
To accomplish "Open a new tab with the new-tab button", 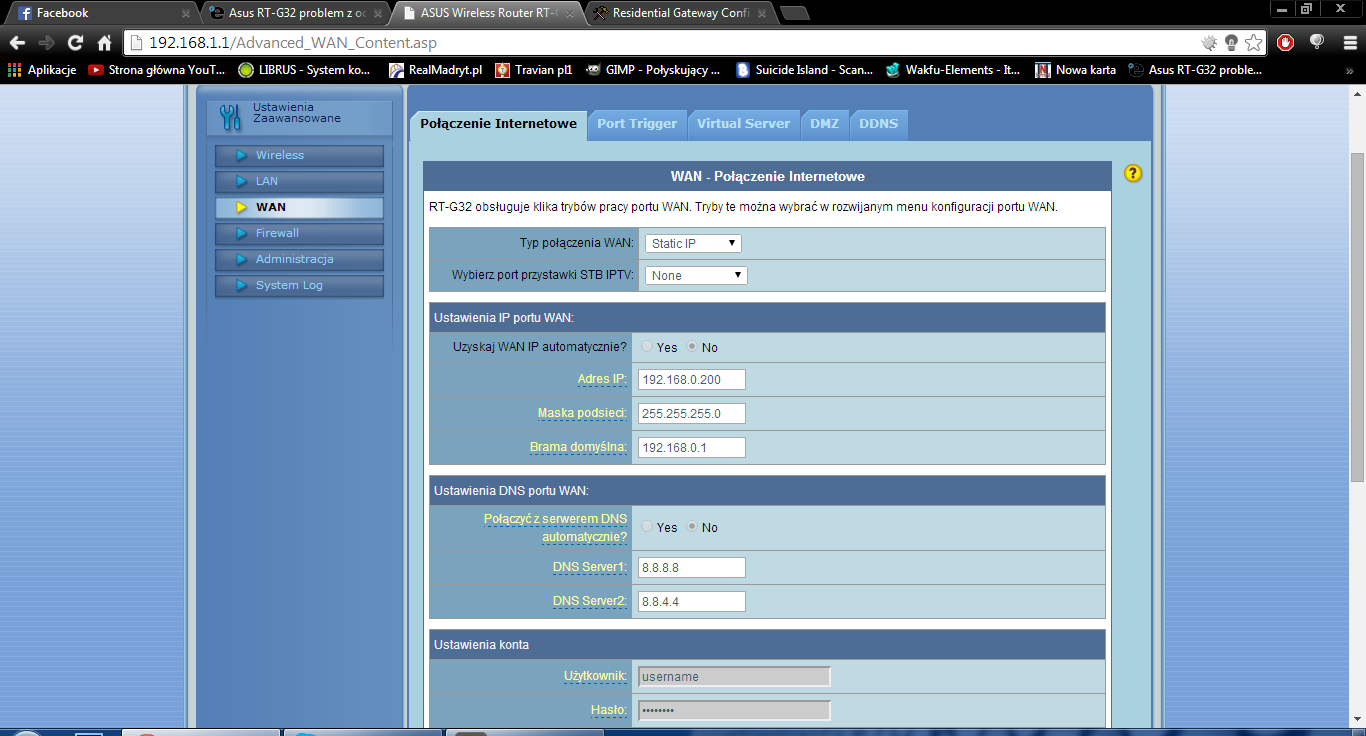I will pos(795,14).
